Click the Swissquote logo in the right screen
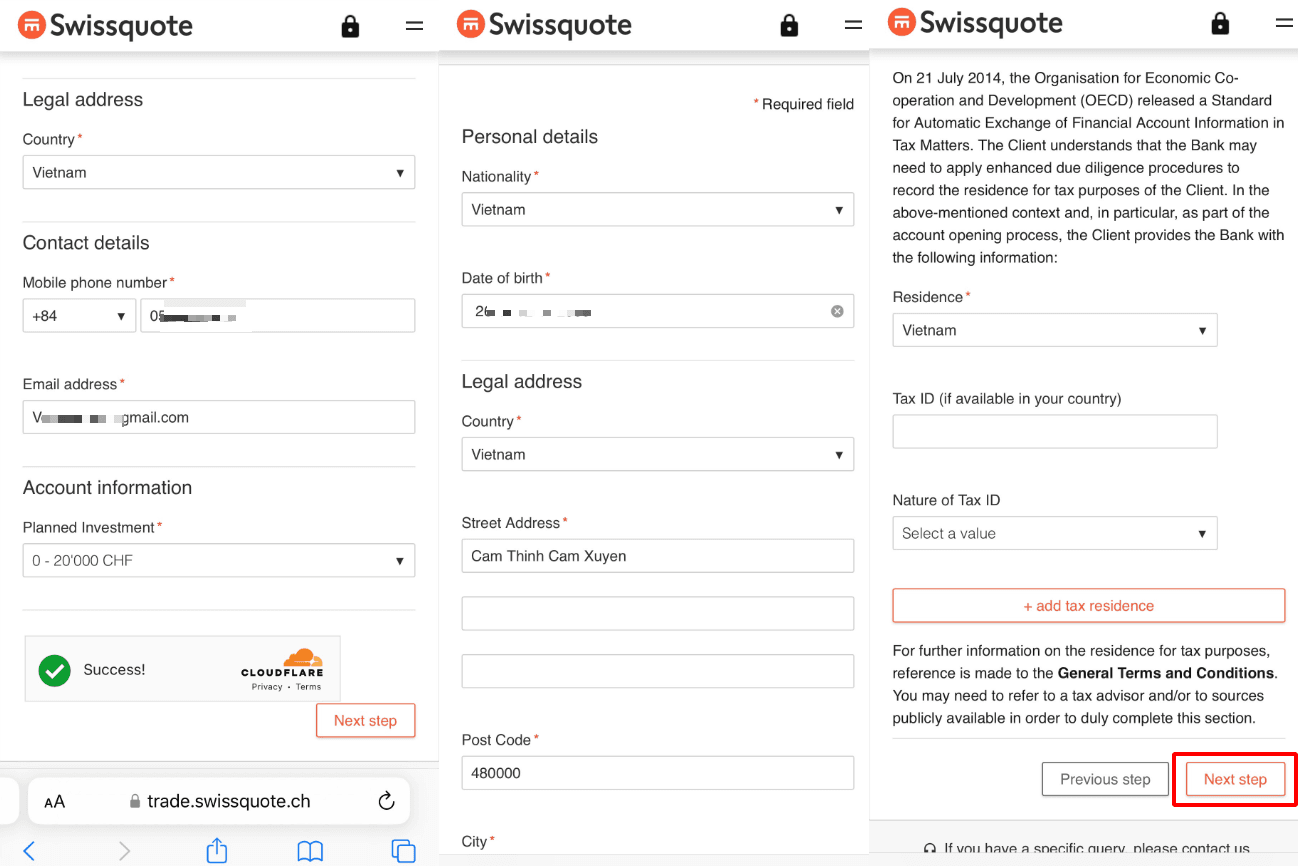The width and height of the screenshot is (1298, 866). pos(975,22)
